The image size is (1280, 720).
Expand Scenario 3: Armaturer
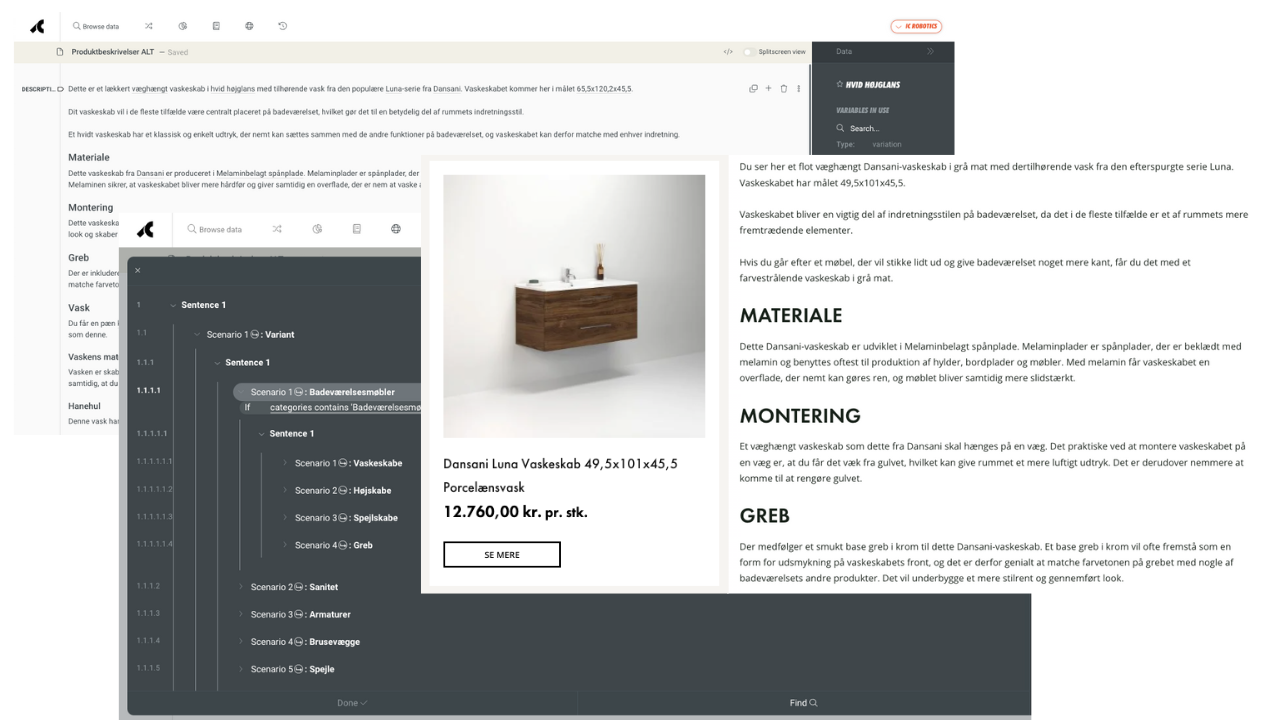point(240,614)
